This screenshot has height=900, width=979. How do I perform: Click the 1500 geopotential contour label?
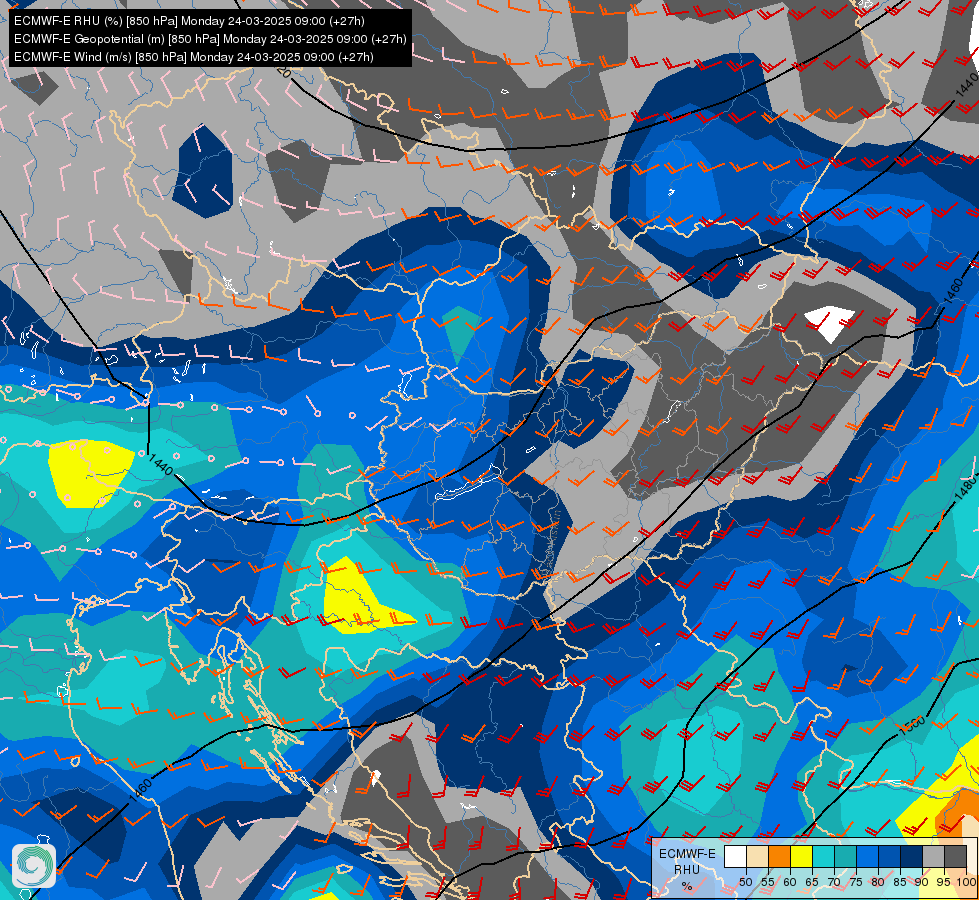click(x=912, y=726)
